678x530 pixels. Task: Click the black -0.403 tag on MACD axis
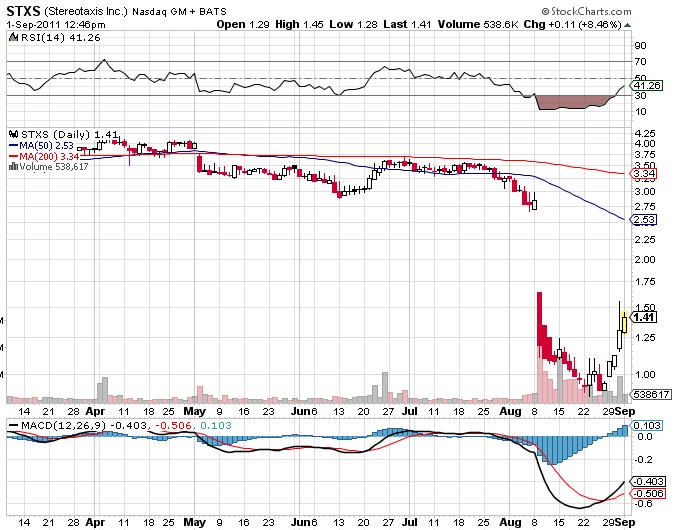647,482
